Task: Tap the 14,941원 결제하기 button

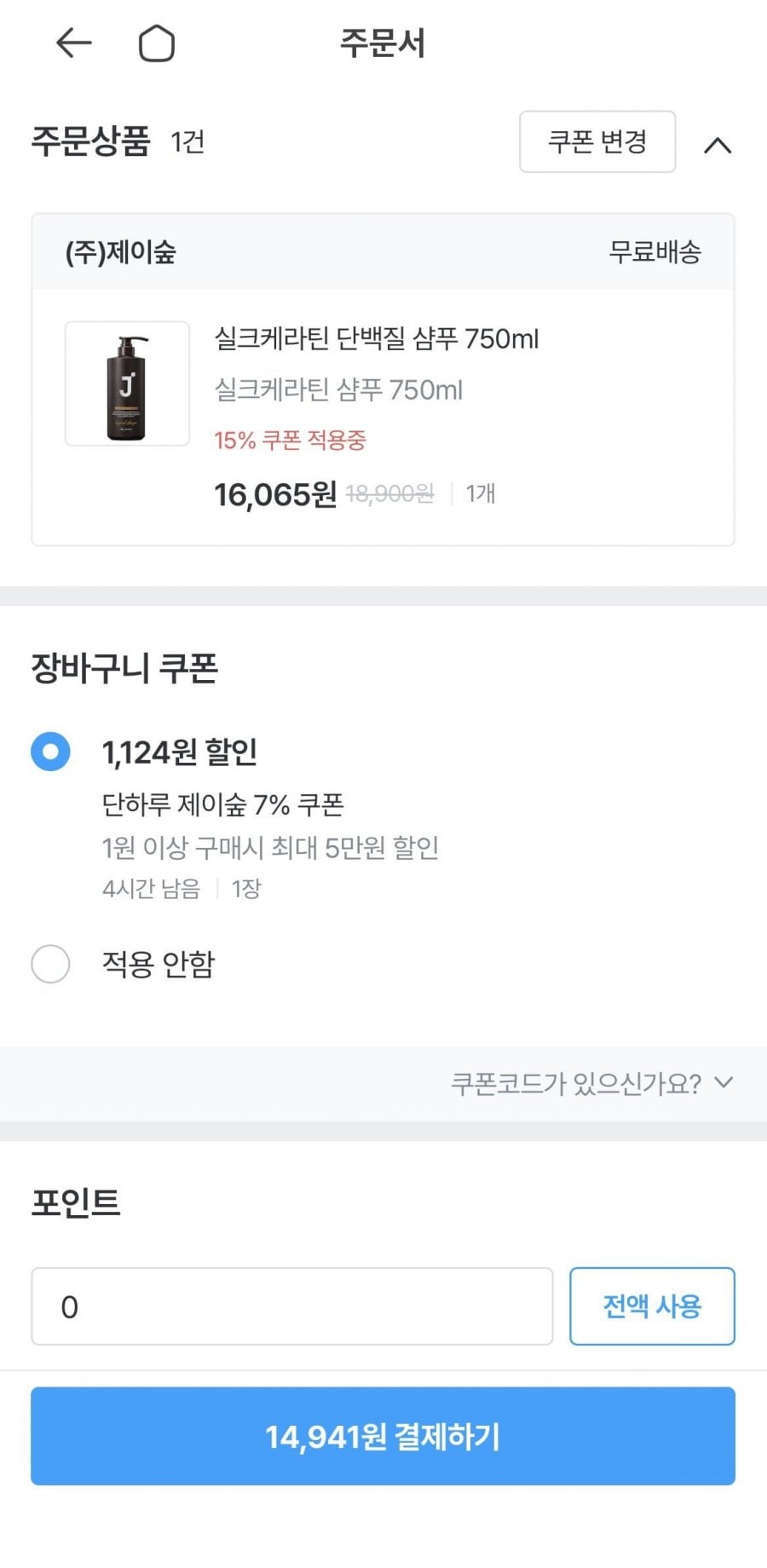Action: click(383, 1437)
